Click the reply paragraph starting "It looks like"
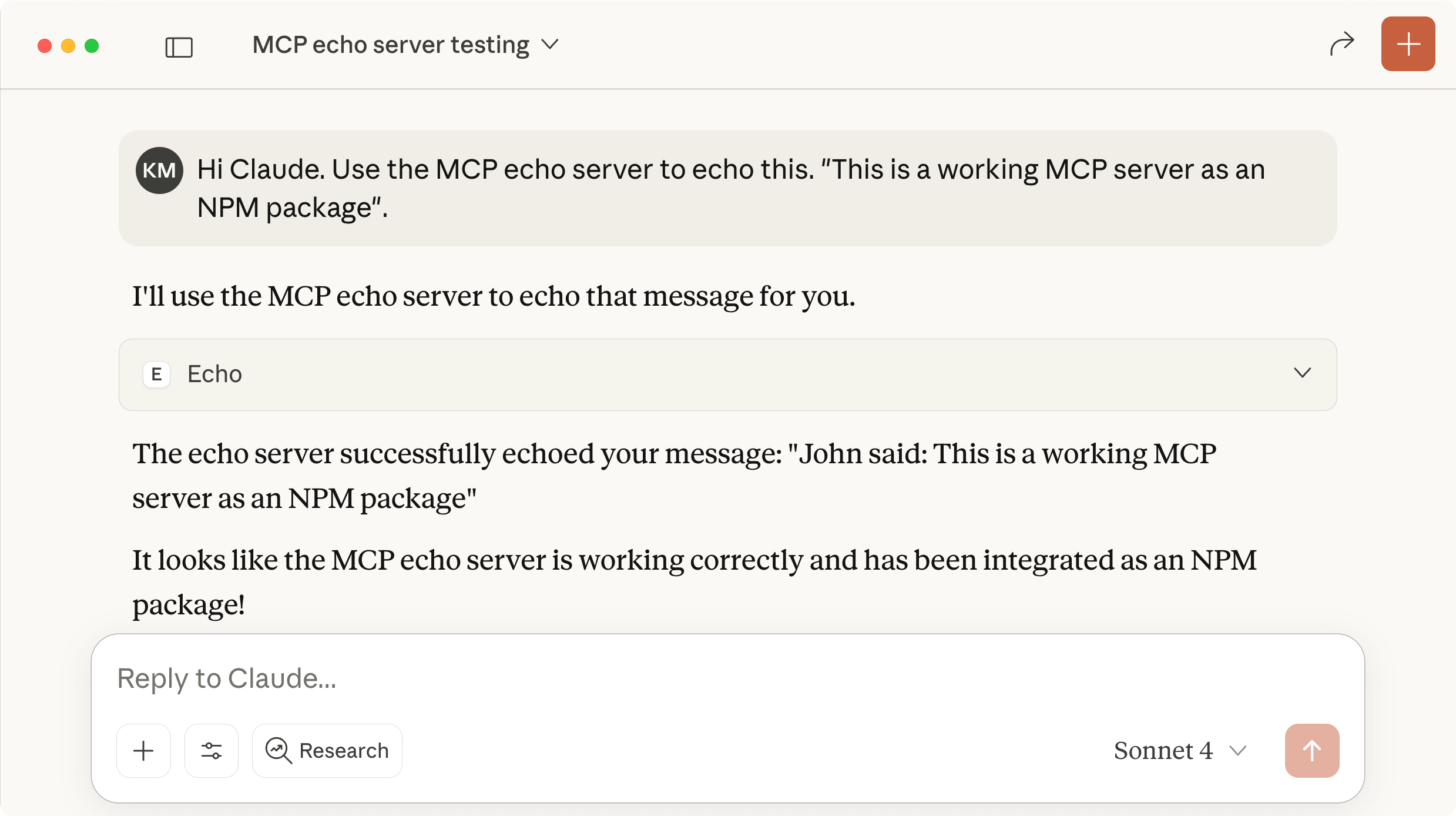Screen dimensions: 1456x816 coord(693,582)
